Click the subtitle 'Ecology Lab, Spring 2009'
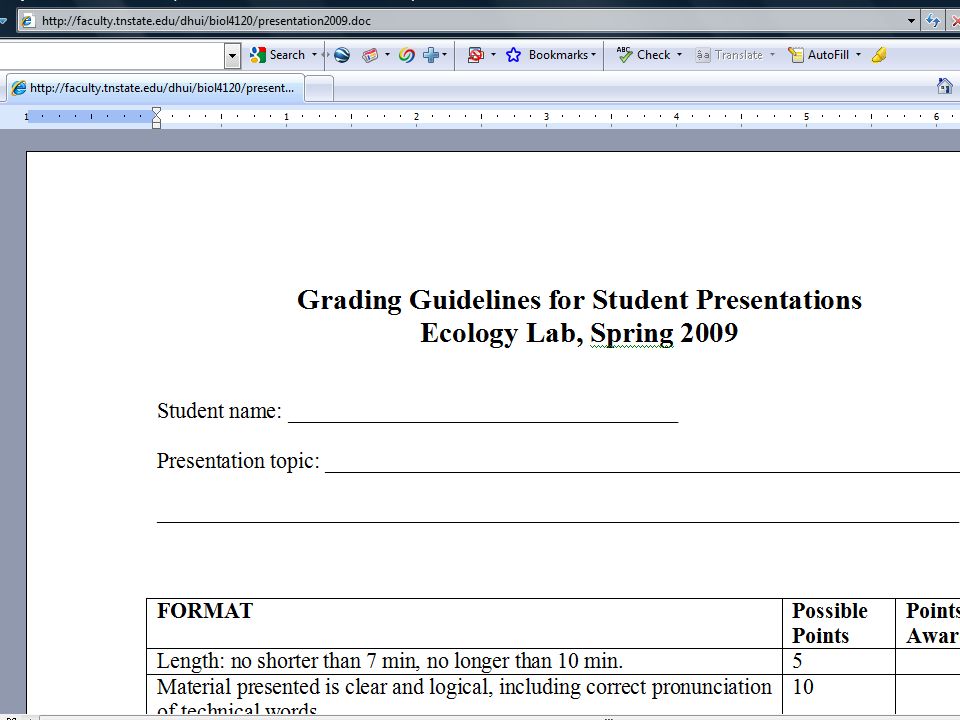 (x=579, y=333)
